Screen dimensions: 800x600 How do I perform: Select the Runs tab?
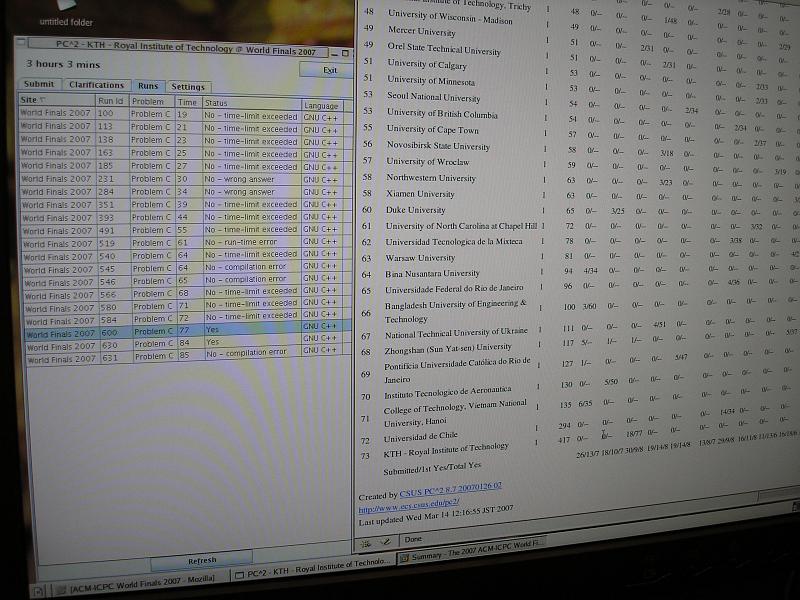[148, 86]
